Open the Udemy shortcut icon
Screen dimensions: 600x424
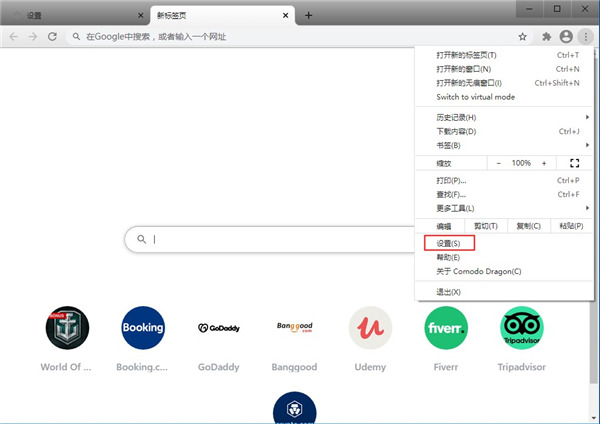[x=370, y=328]
